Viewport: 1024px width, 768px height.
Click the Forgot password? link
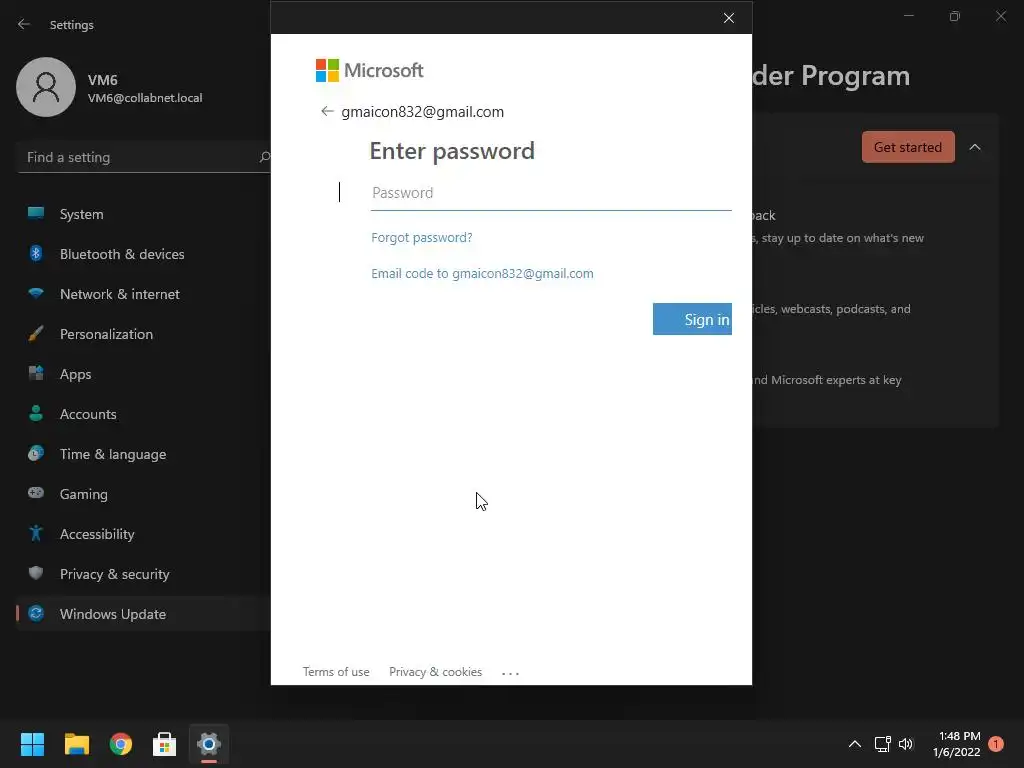point(421,237)
